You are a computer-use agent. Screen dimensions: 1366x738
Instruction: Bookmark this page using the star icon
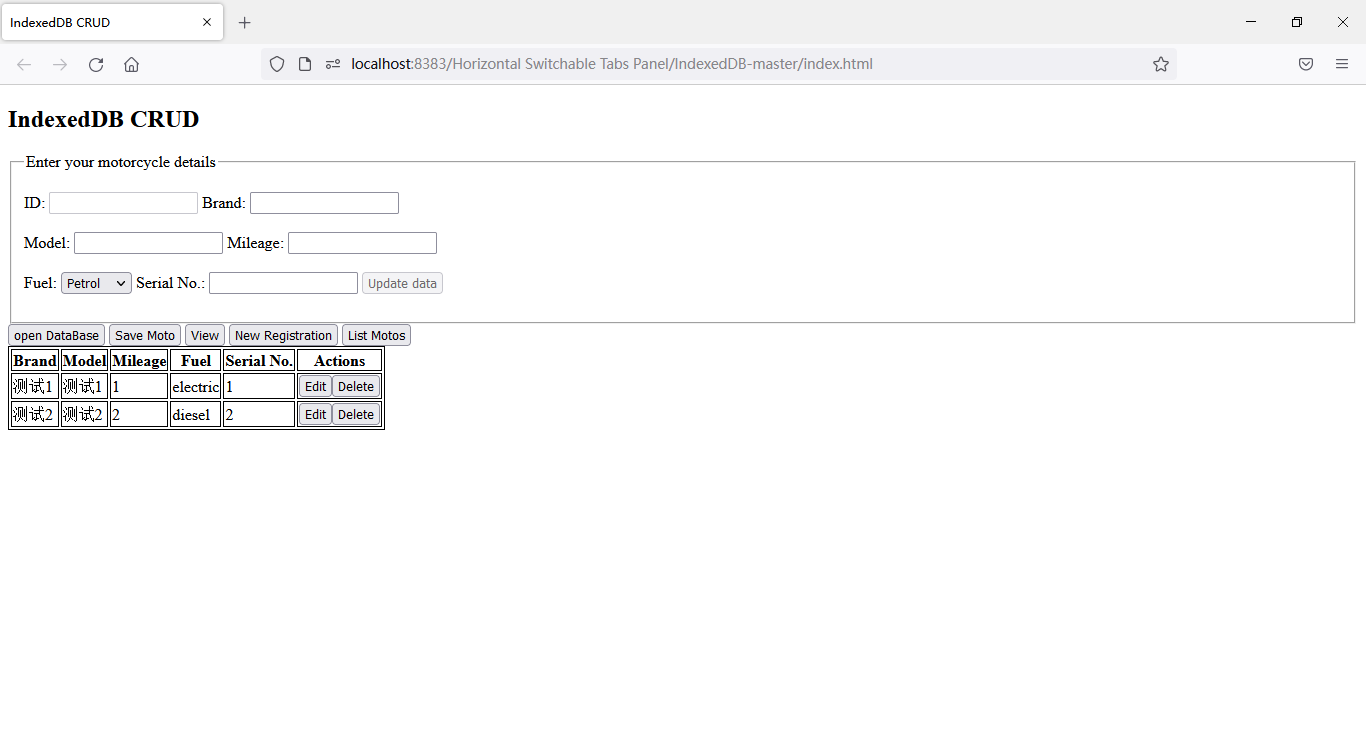[1161, 64]
